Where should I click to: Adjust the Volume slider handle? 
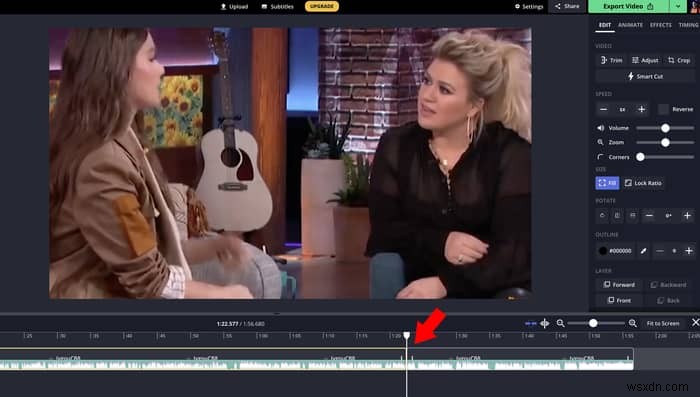(x=665, y=128)
